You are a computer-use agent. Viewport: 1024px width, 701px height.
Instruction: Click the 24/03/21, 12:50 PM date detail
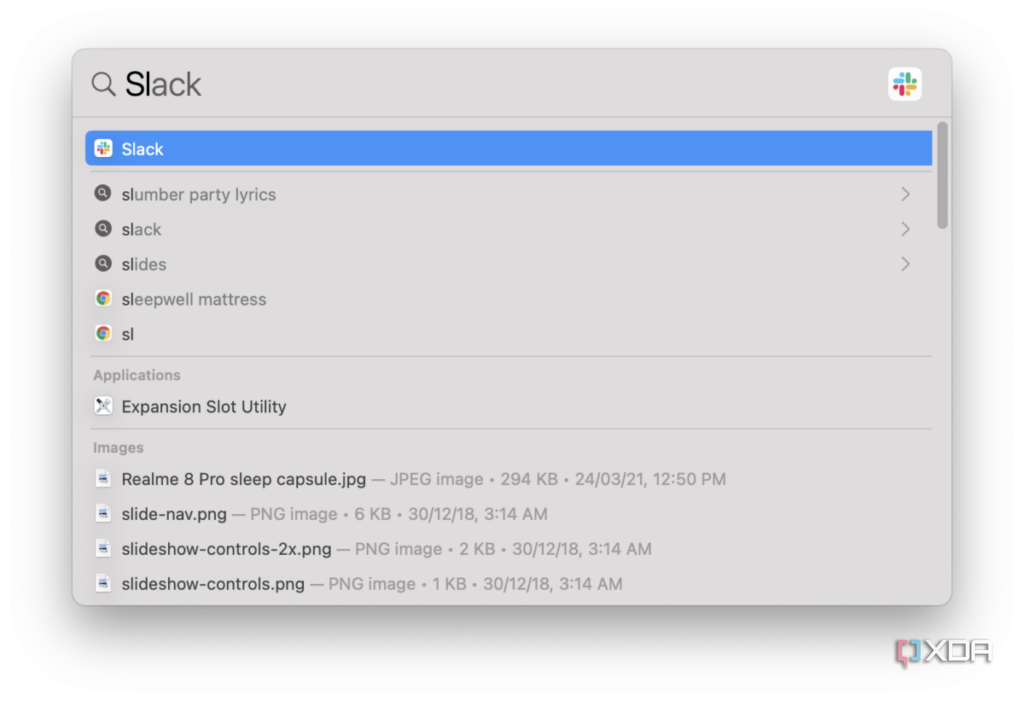650,479
